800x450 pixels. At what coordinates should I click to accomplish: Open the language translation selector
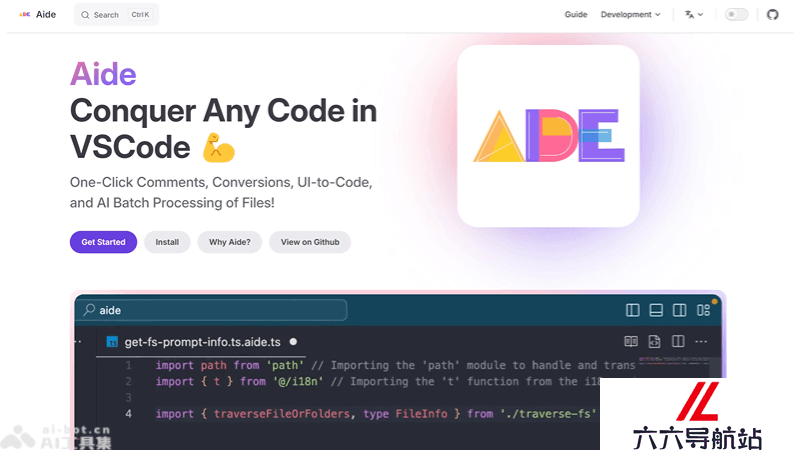click(693, 14)
